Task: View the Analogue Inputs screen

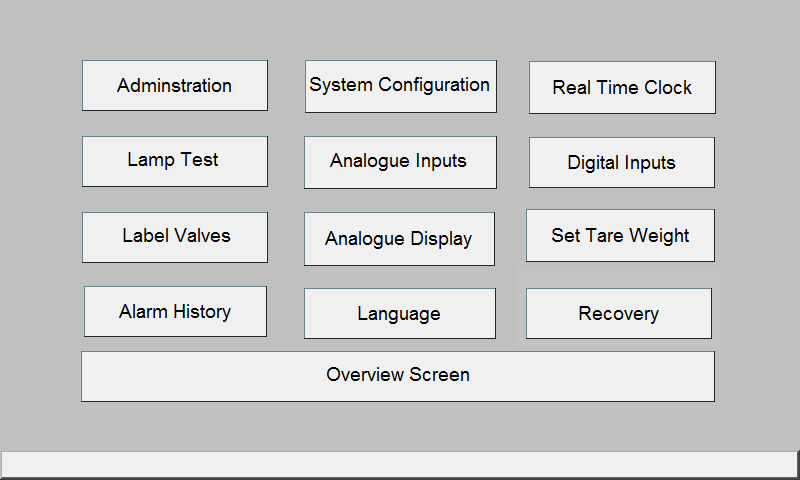Action: coord(401,162)
